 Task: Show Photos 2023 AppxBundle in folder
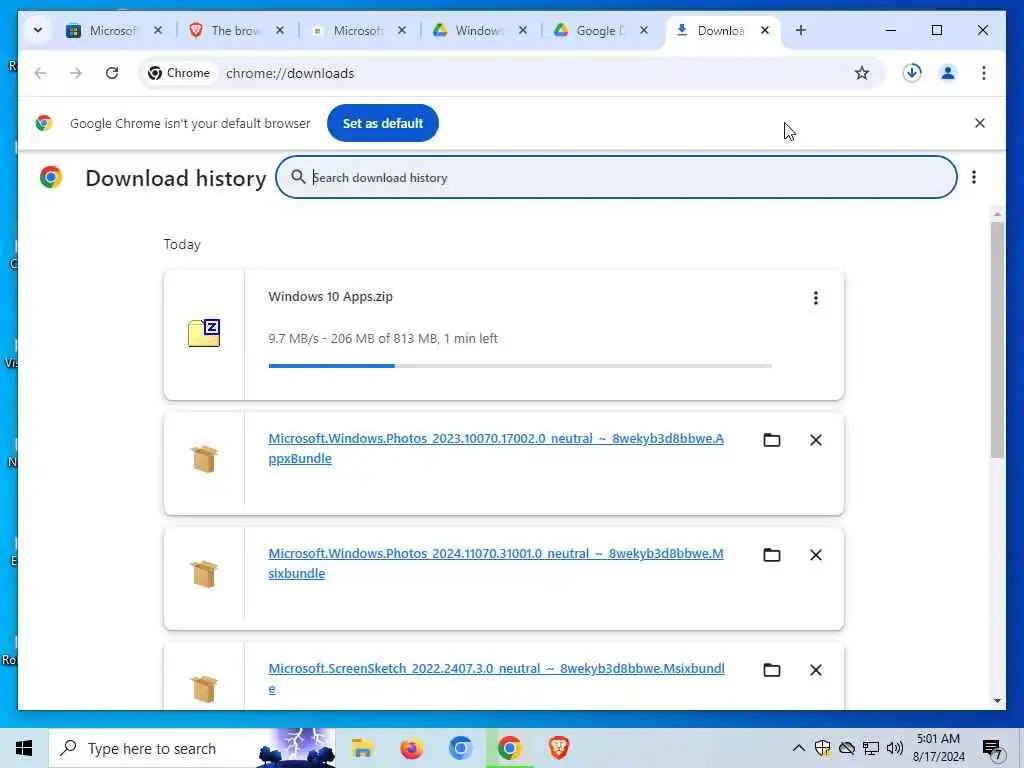(x=772, y=440)
